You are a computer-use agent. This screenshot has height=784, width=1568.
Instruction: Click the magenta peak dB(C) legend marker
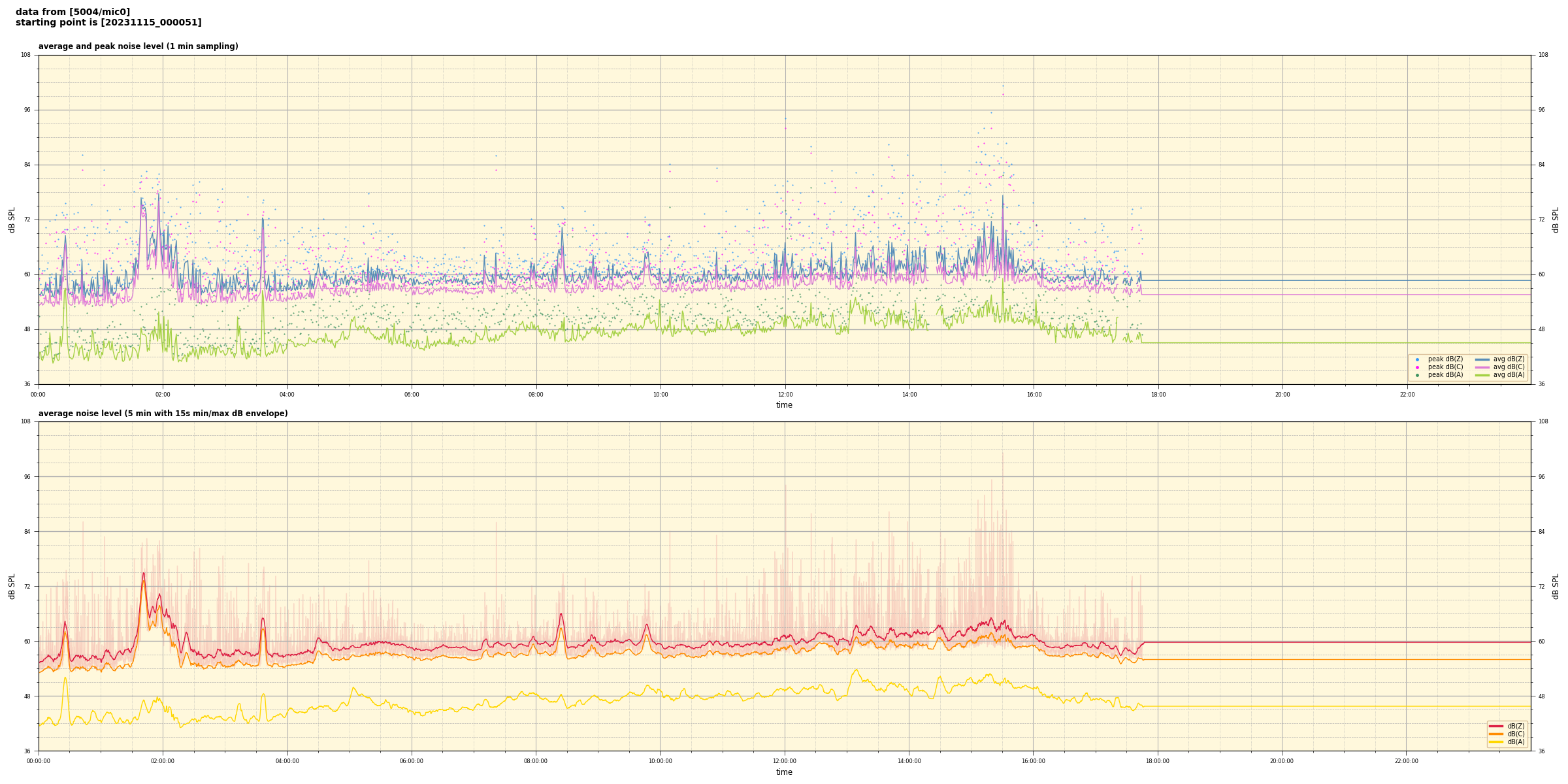coord(1417,367)
